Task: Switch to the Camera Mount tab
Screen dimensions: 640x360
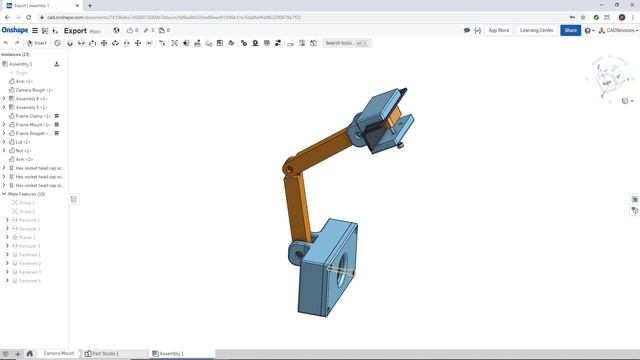Action: [59, 353]
